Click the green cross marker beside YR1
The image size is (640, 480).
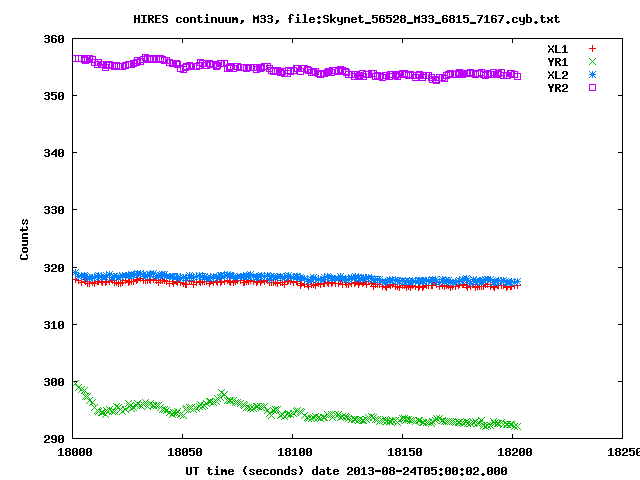tap(592, 62)
